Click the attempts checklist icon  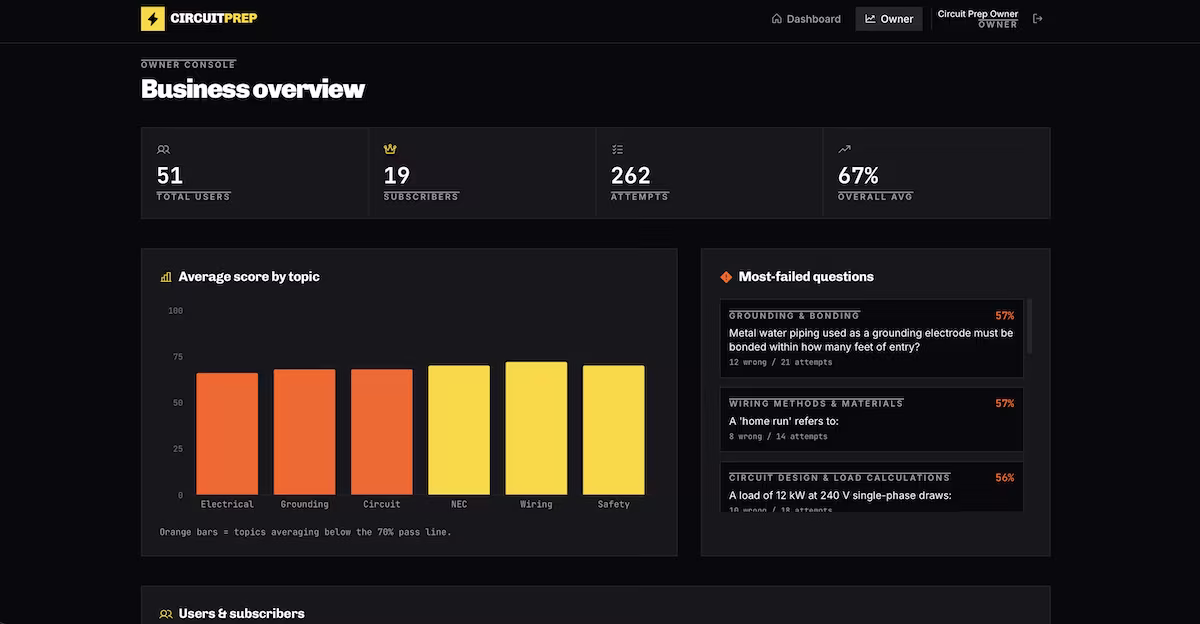pos(617,149)
